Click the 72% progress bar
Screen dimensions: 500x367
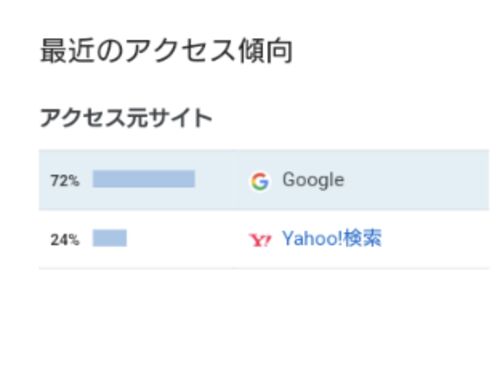(144, 179)
